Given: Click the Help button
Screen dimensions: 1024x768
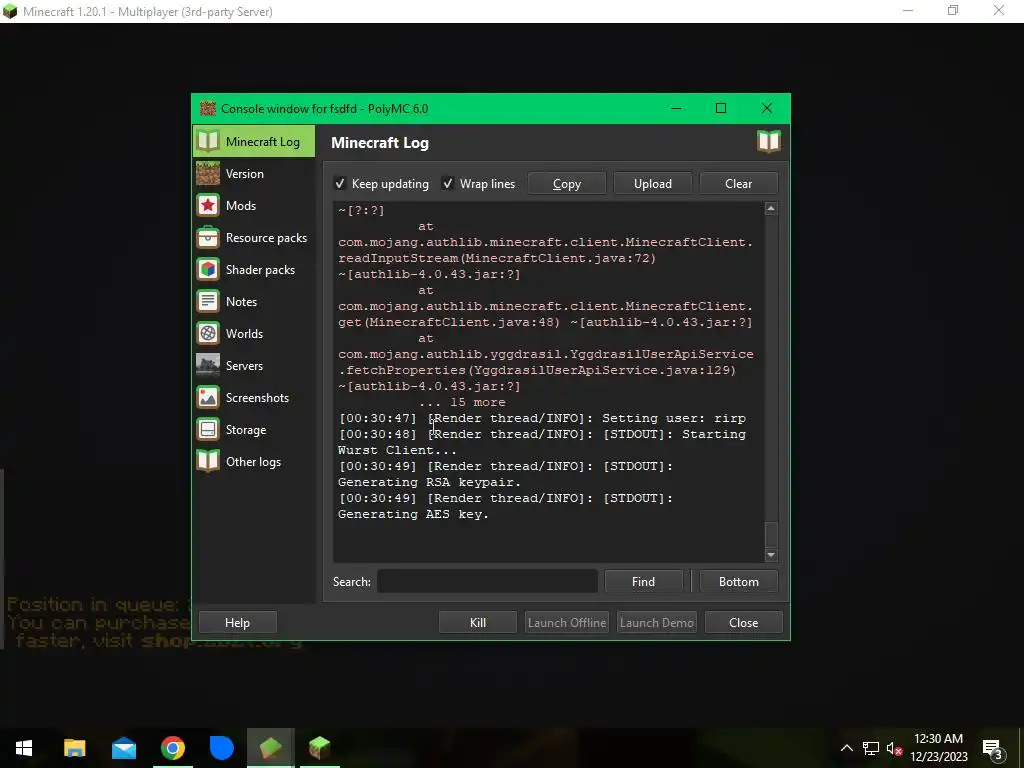Looking at the screenshot, I should click(238, 622).
